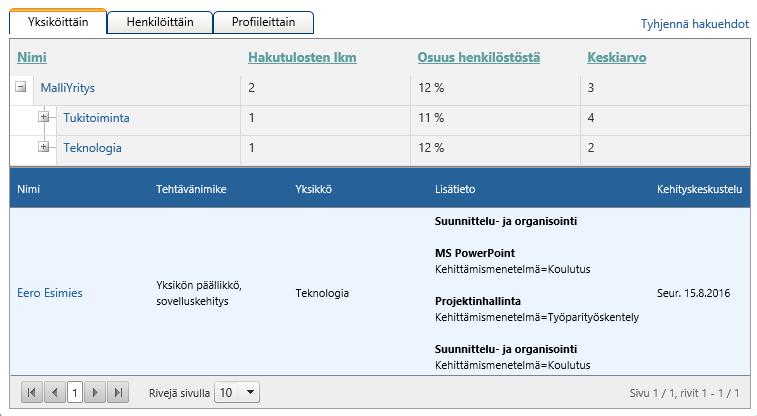
Task: Switch to the Henkilöittäin tab
Action: pos(160,22)
